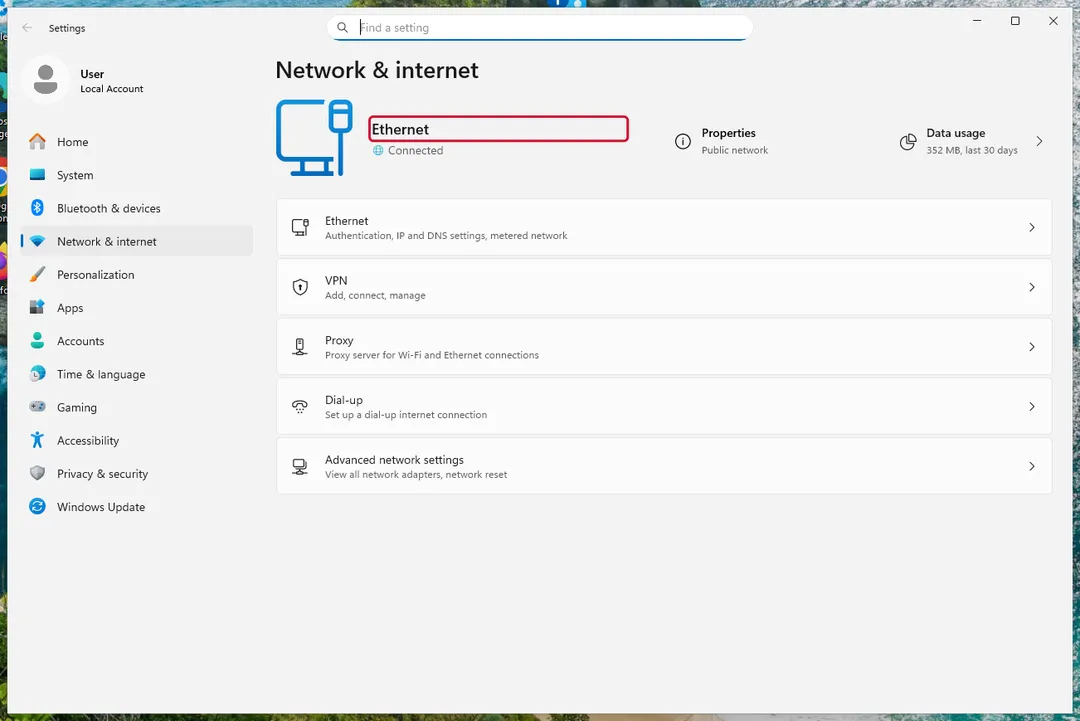Open Advanced network settings row
Screen dimensions: 1080x721
click(x=664, y=466)
